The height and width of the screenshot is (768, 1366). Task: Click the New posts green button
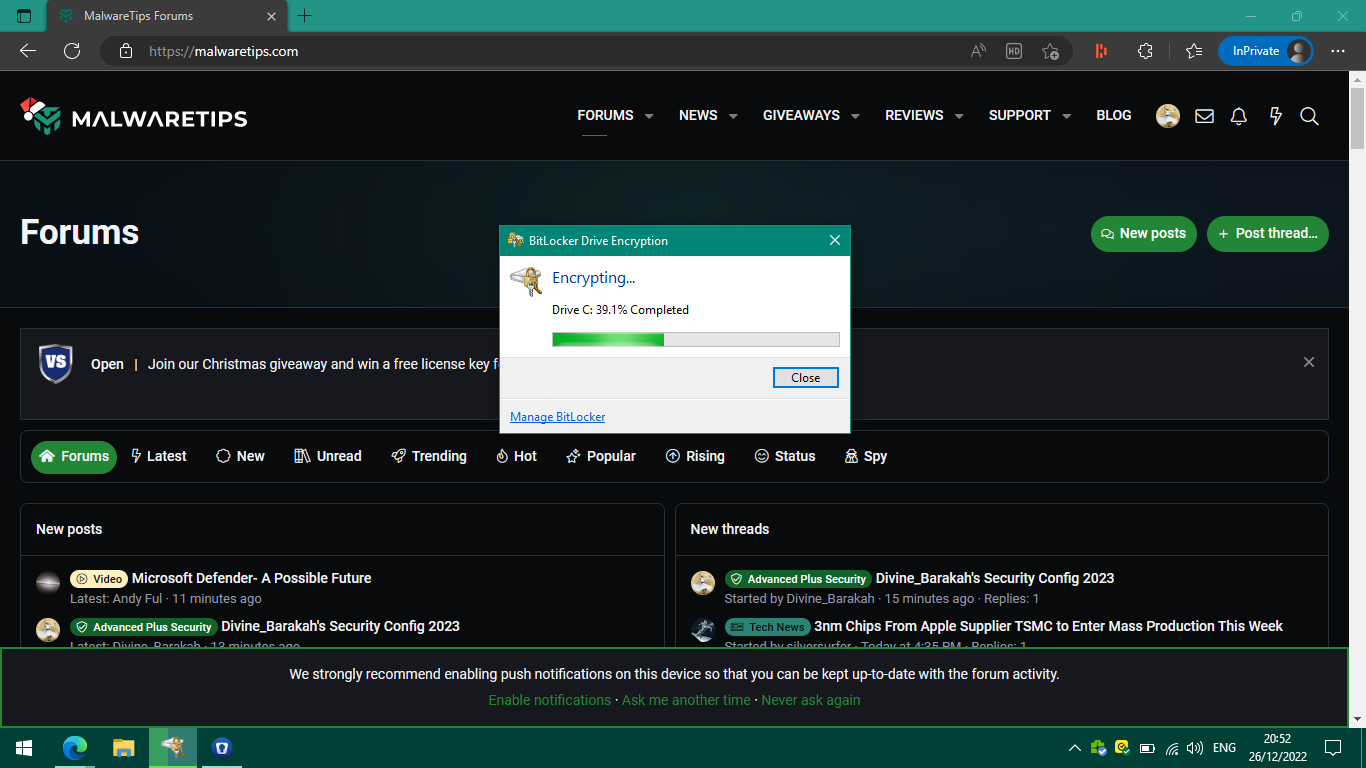(x=1144, y=233)
